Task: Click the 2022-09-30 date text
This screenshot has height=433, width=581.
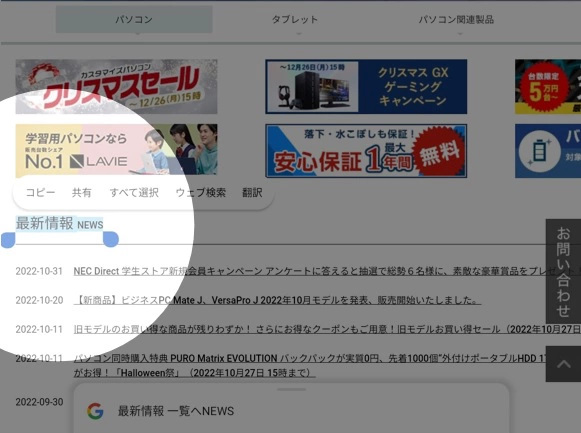Action: [x=39, y=402]
